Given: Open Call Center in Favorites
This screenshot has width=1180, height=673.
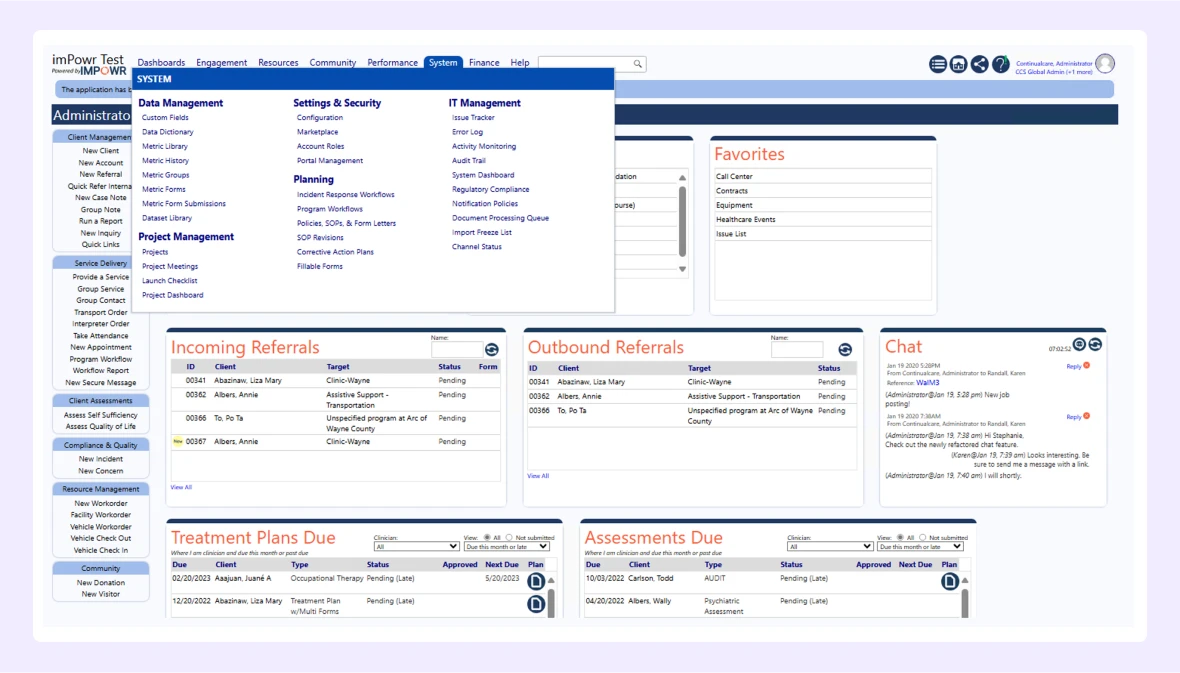Looking at the screenshot, I should pos(734,177).
